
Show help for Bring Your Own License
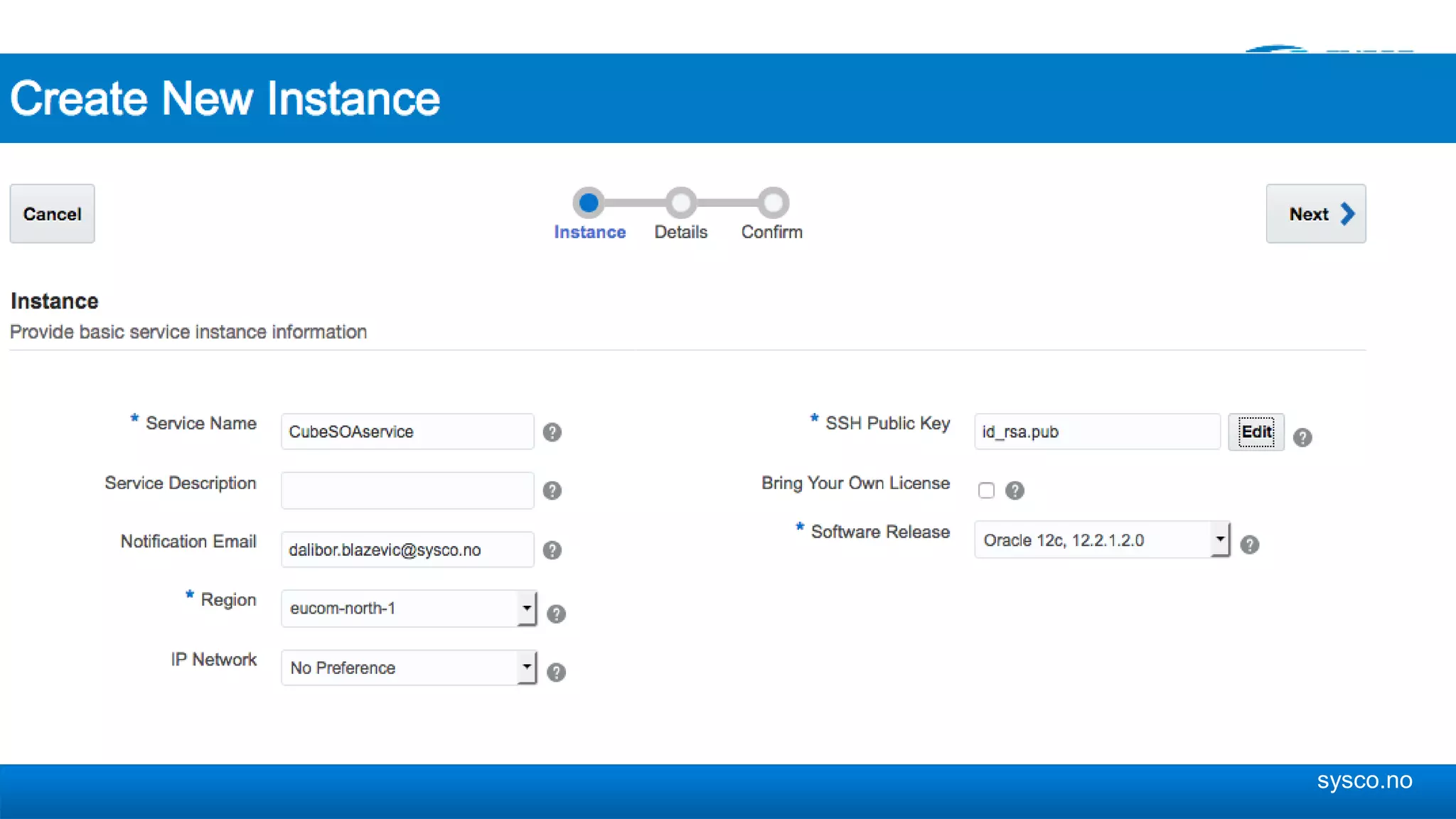click(x=1015, y=491)
